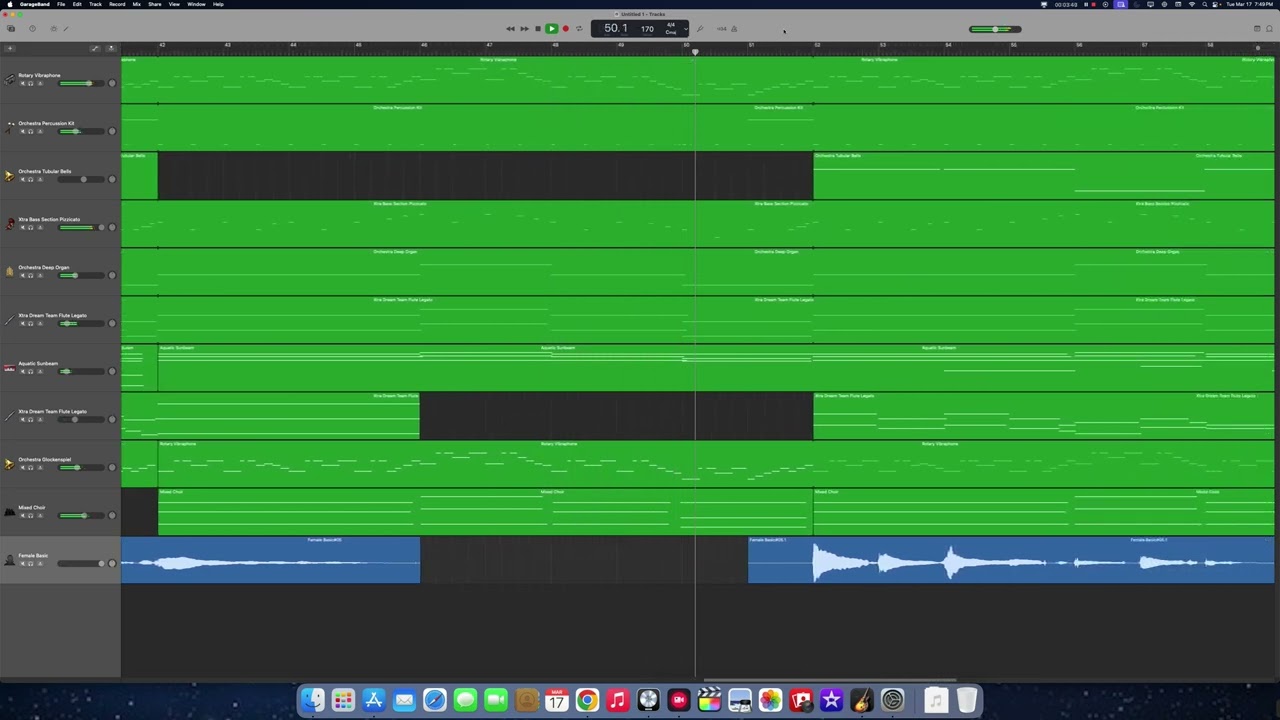Solo the Orchestra Tubular Bells track
This screenshot has width=1280, height=720.
pyautogui.click(x=30, y=180)
